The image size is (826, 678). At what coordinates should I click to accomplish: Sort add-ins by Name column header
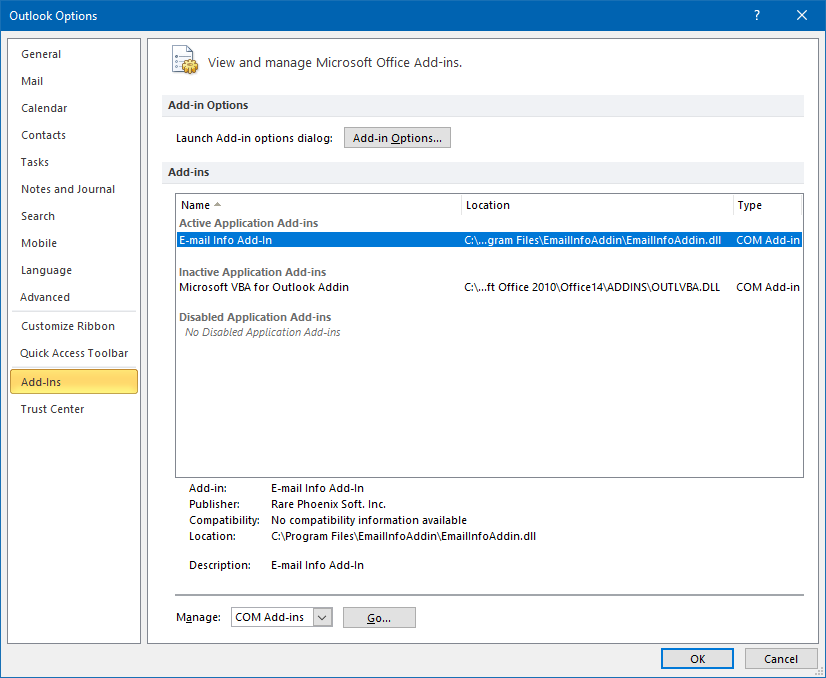pyautogui.click(x=318, y=205)
